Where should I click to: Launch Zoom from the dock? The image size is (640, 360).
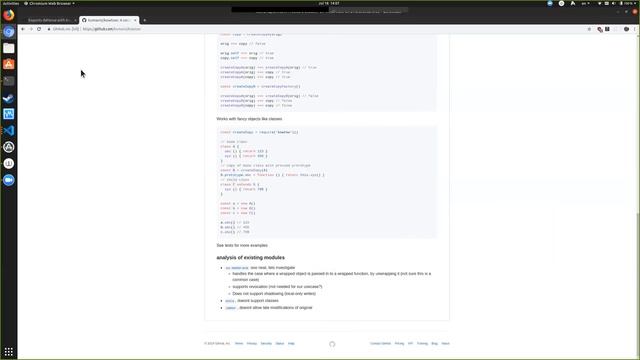(x=9, y=180)
